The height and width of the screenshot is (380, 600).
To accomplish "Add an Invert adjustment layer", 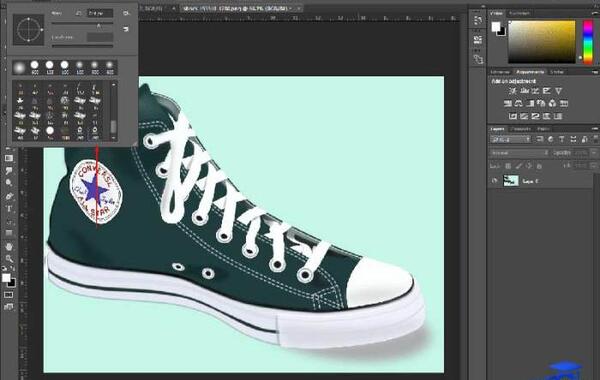I will [x=513, y=116].
